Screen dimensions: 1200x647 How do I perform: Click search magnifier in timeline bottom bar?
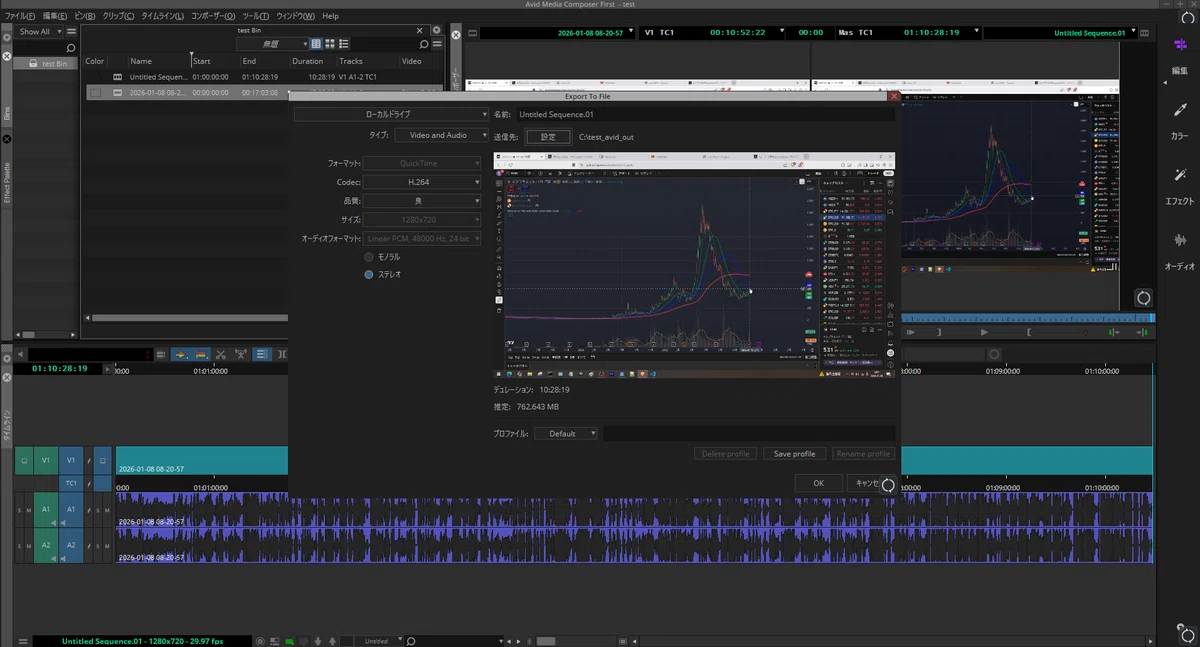click(411, 641)
